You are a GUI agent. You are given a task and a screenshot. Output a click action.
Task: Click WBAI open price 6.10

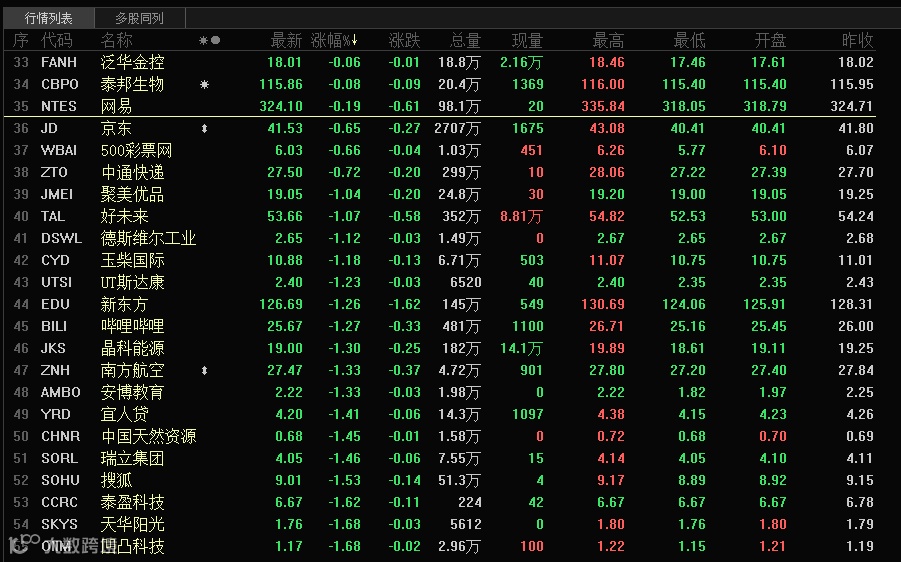(773, 151)
